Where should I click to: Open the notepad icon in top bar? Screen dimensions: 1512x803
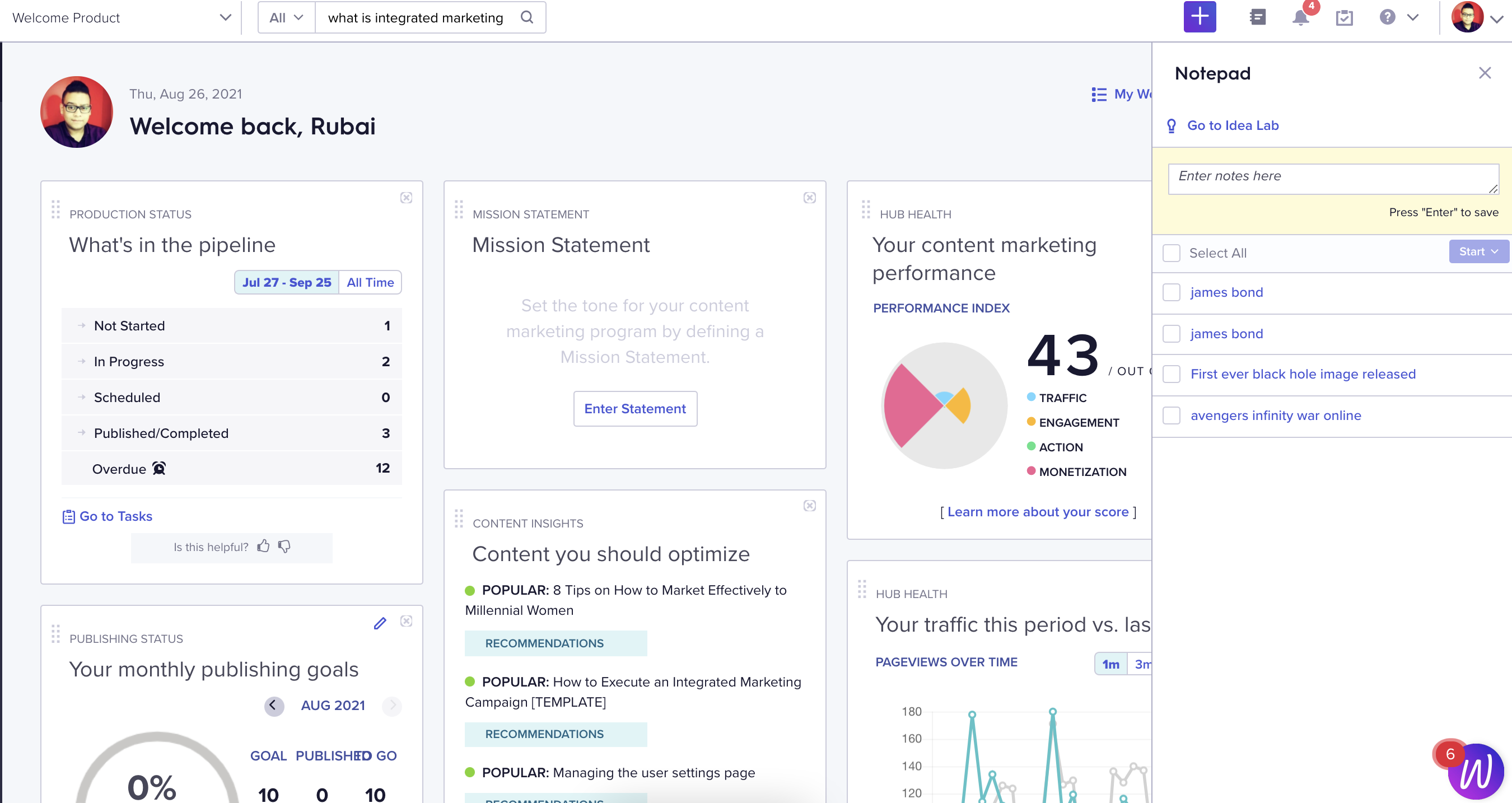click(x=1257, y=17)
